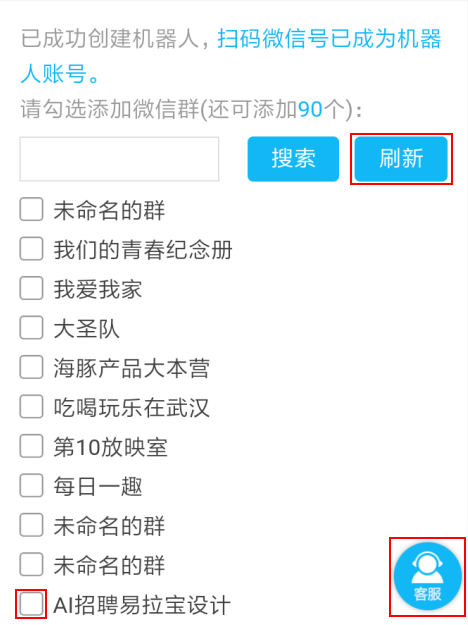Screen dimensions: 468x625
Task: Click the 海豚产品大本营 group name text
Action: (x=132, y=368)
